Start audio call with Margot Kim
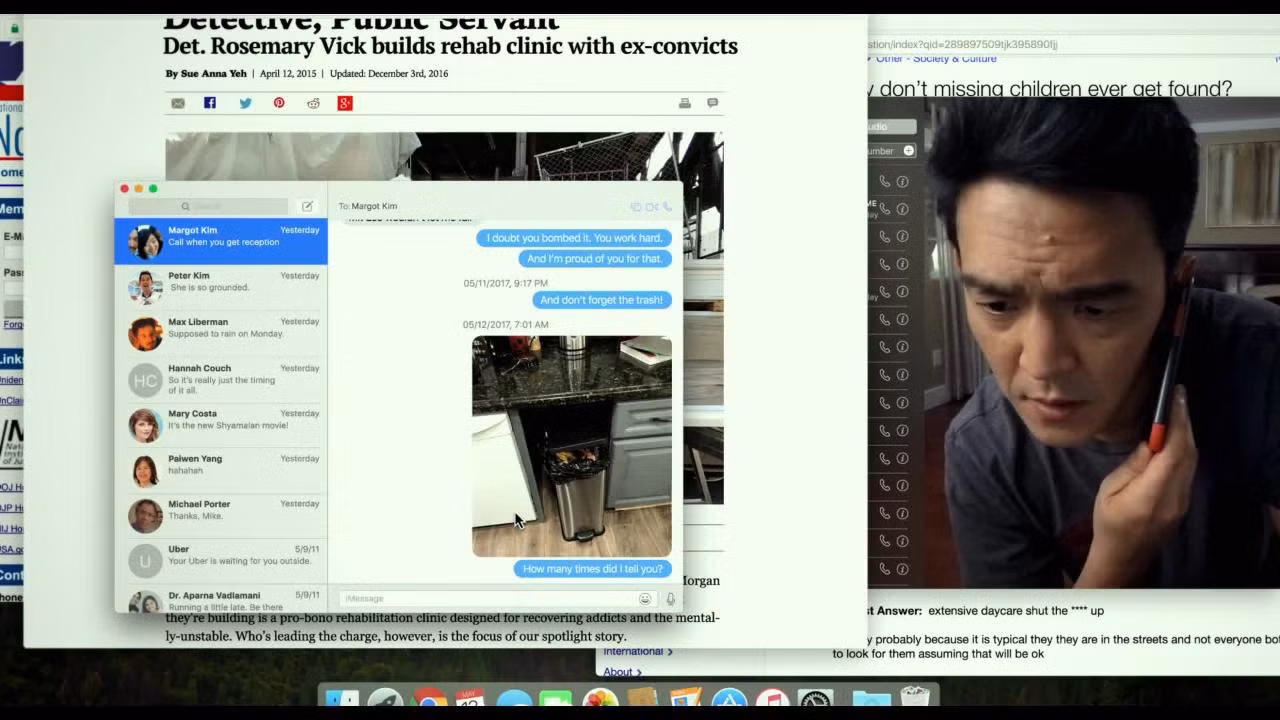 coord(667,207)
